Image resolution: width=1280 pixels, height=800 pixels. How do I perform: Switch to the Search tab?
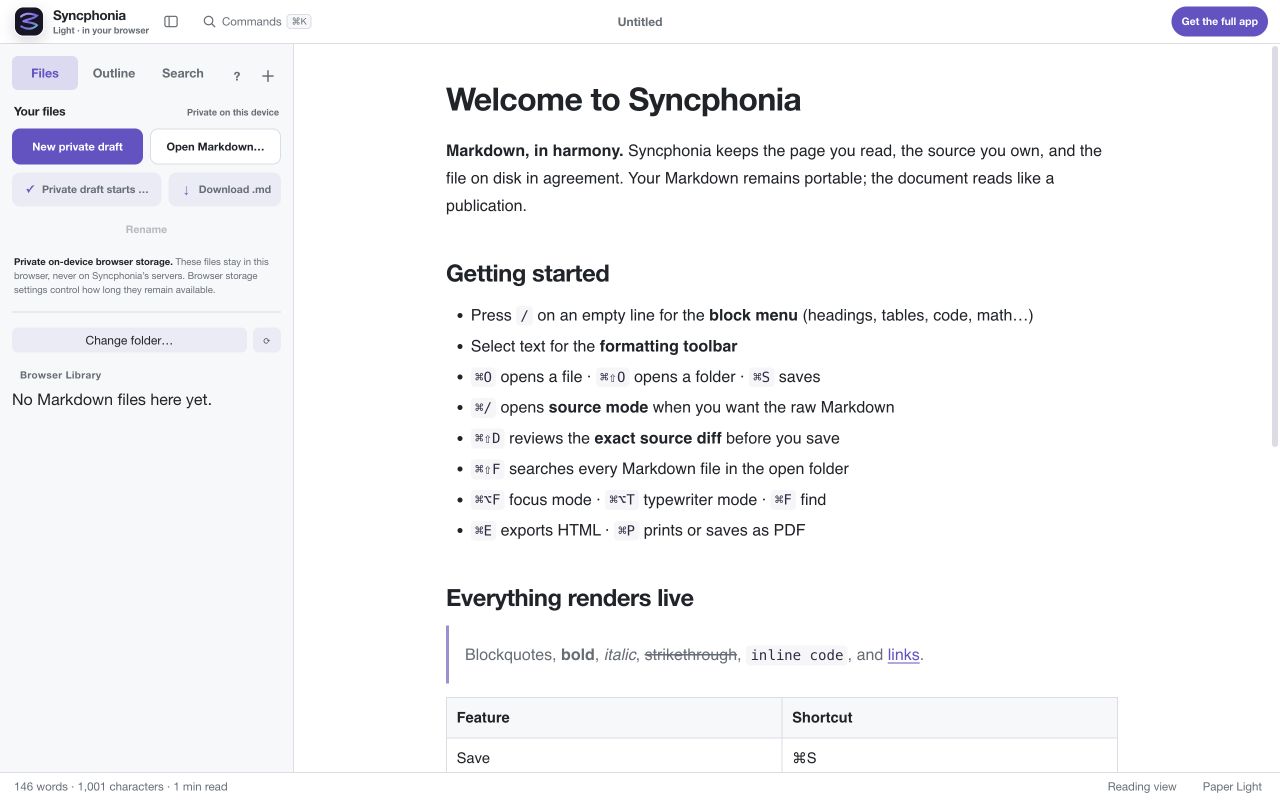pyautogui.click(x=183, y=73)
